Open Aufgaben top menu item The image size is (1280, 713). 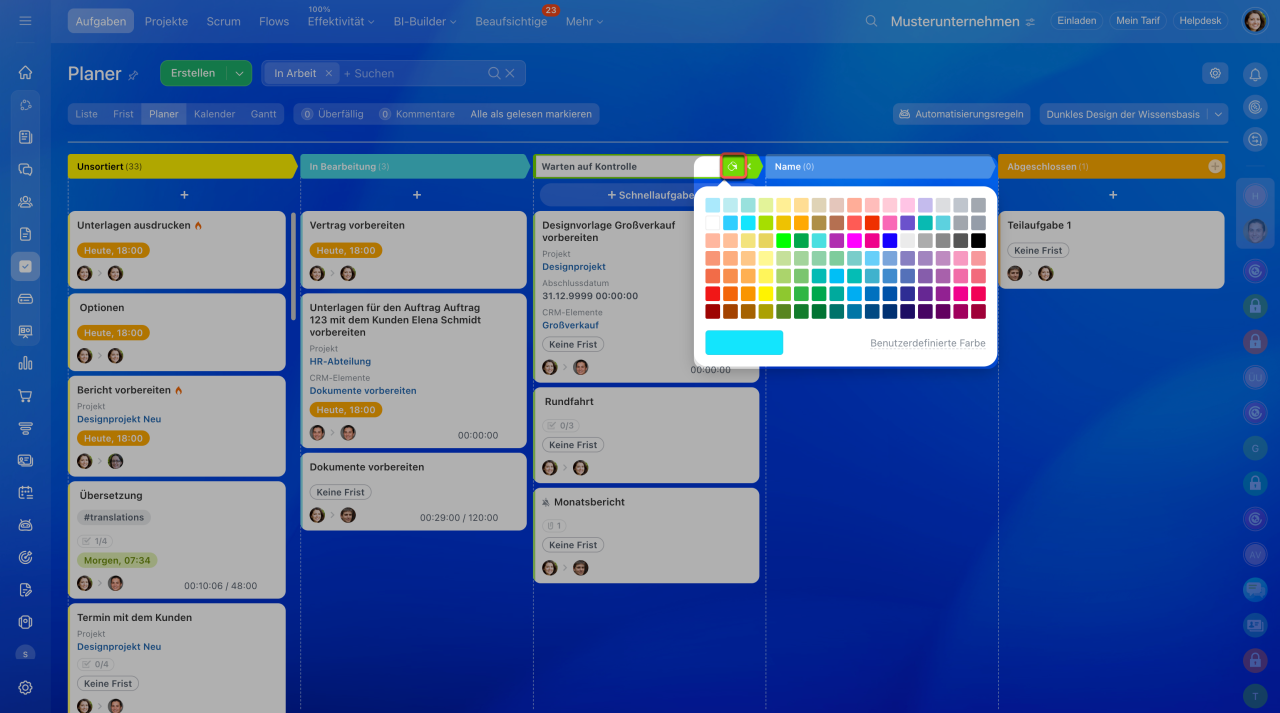pyautogui.click(x=101, y=21)
